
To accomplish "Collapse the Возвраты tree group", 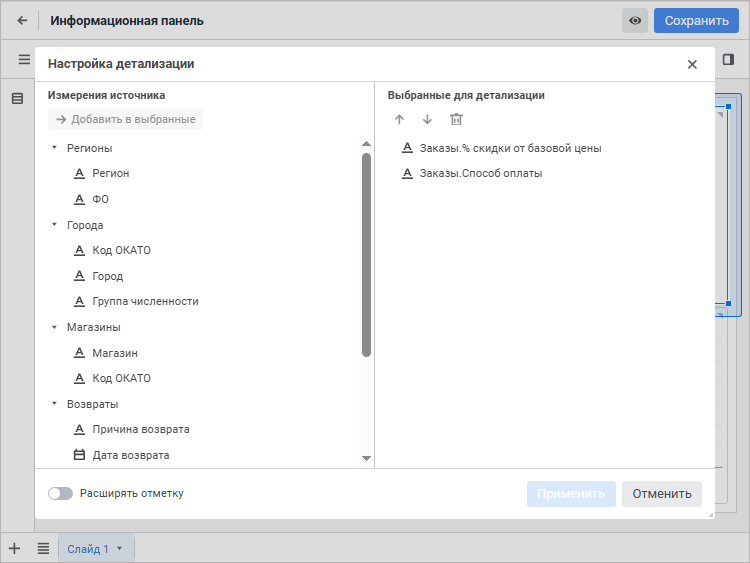I will point(55,404).
